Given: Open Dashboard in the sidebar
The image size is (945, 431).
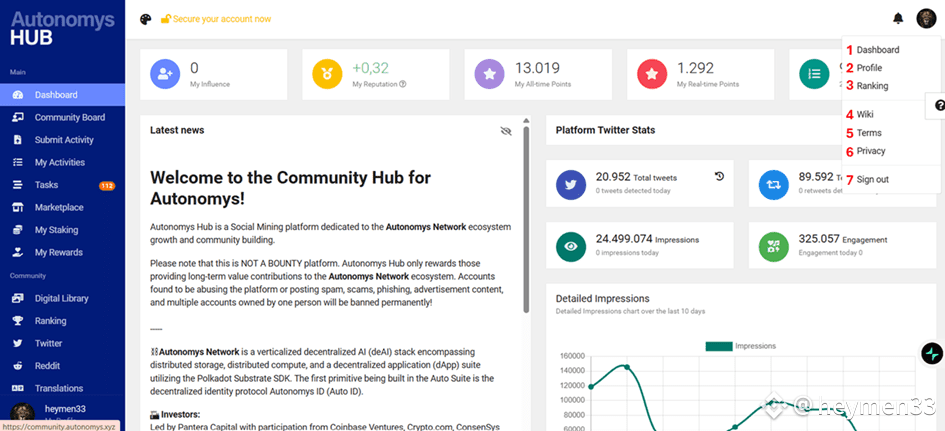Looking at the screenshot, I should (63, 95).
